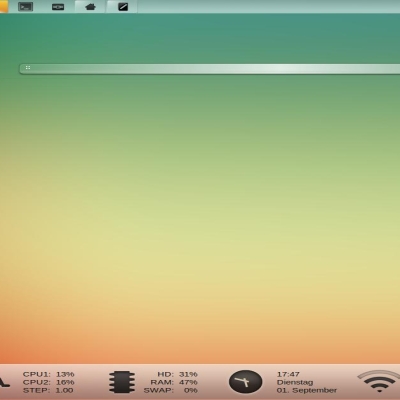Click the HD 31% usage readout
Screen dimensions: 400x400
coord(177,374)
